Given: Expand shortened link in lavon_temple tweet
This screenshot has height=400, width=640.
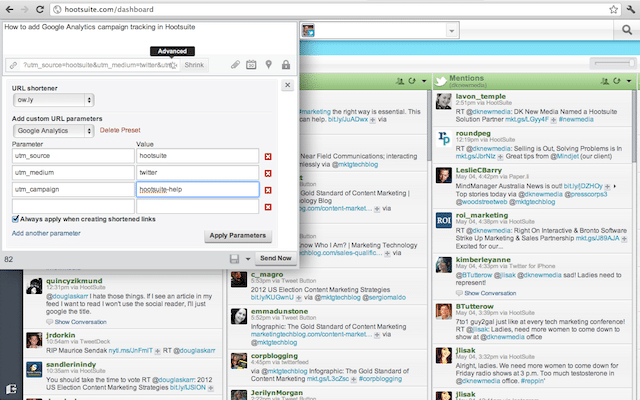Looking at the screenshot, I should pyautogui.click(x=553, y=120).
